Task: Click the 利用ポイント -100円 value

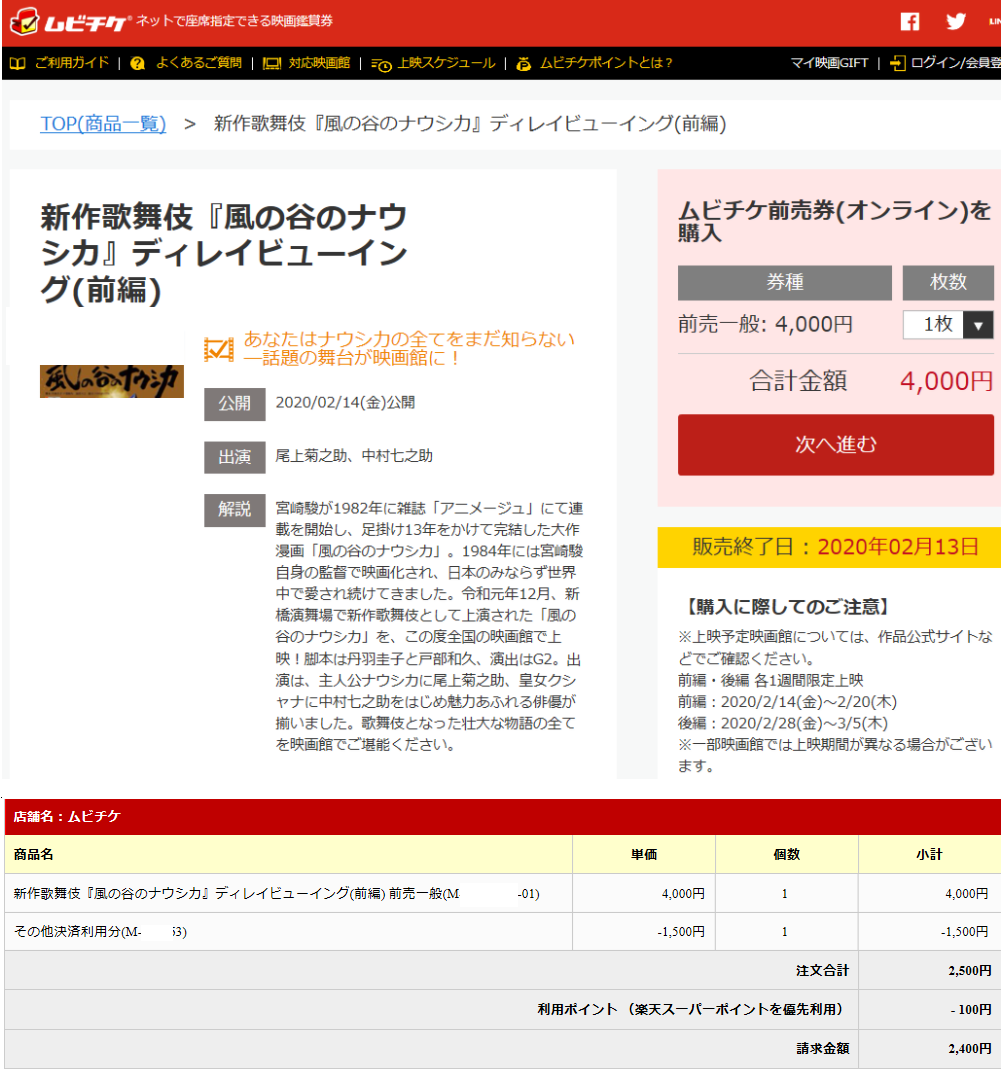Action: pos(971,1010)
